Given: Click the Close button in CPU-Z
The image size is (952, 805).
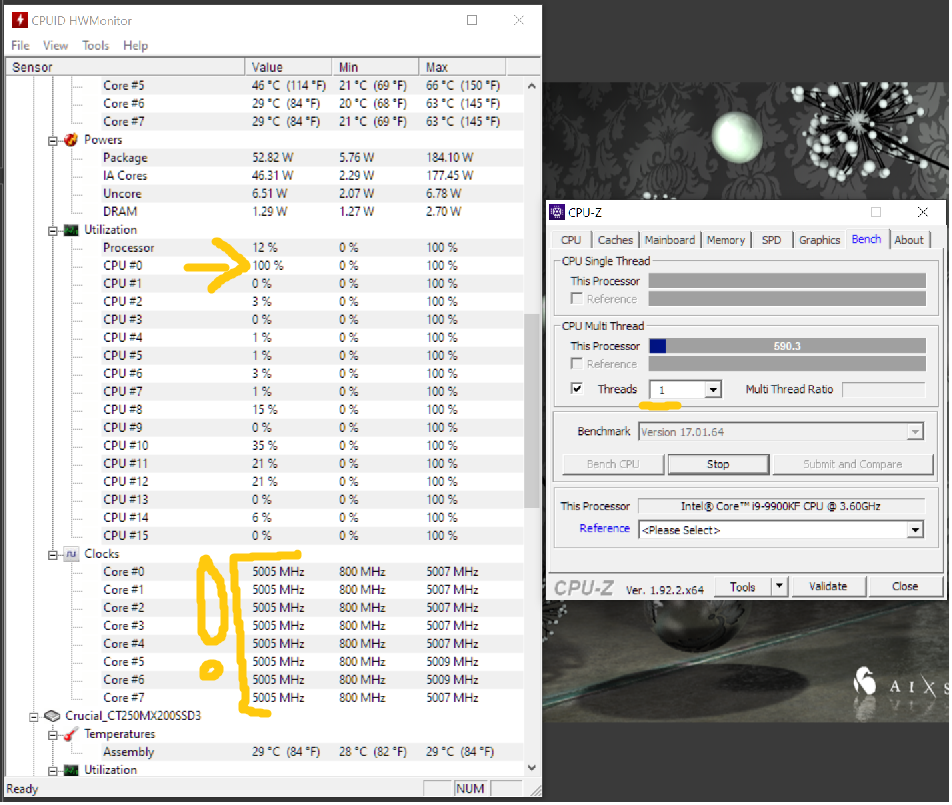Looking at the screenshot, I should click(905, 587).
